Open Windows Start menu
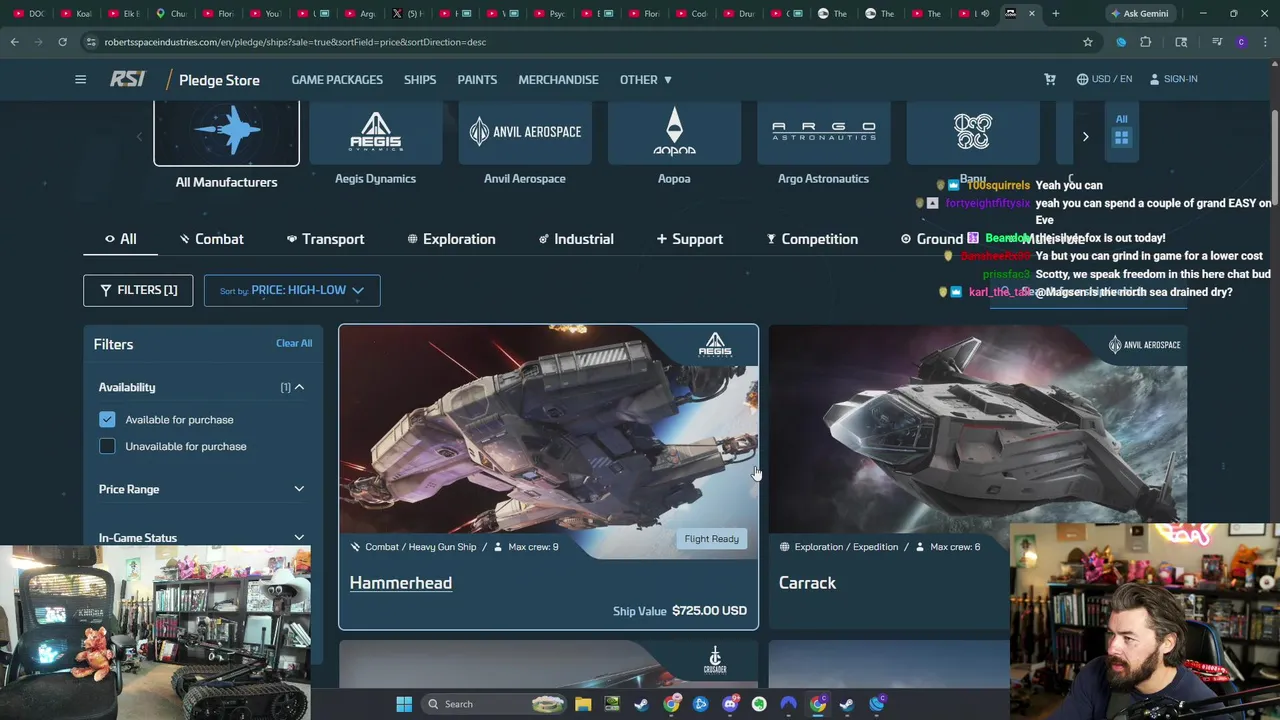The image size is (1280, 720). point(404,704)
